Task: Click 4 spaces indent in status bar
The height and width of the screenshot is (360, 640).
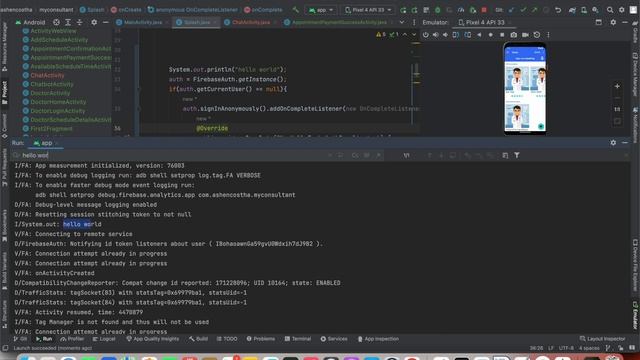Action: coord(589,348)
